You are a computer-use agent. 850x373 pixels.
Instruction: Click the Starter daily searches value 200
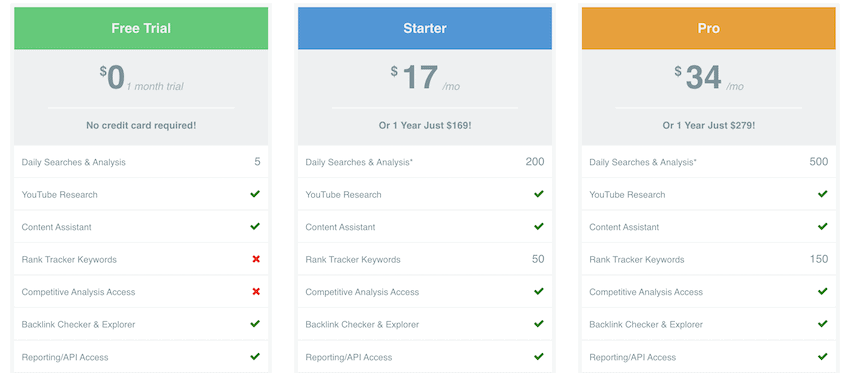click(x=535, y=162)
